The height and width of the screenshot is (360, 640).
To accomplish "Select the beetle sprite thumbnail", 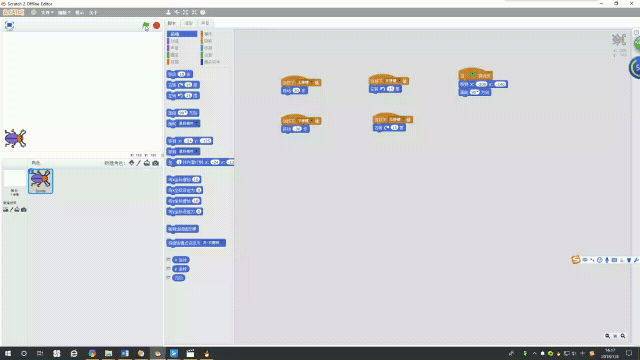I will [40, 181].
